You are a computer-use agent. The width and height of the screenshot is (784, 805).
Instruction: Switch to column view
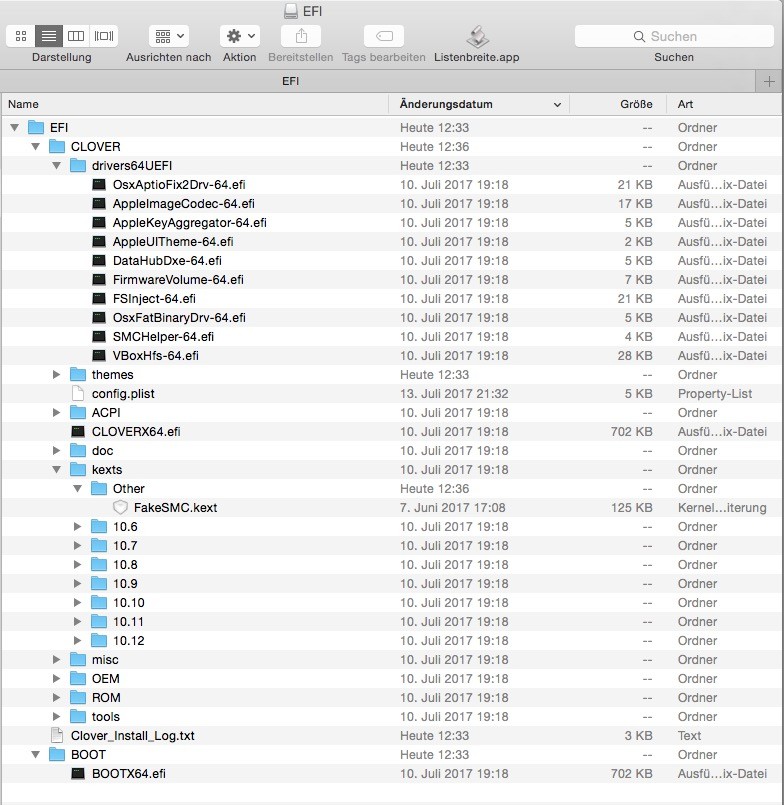[x=76, y=36]
